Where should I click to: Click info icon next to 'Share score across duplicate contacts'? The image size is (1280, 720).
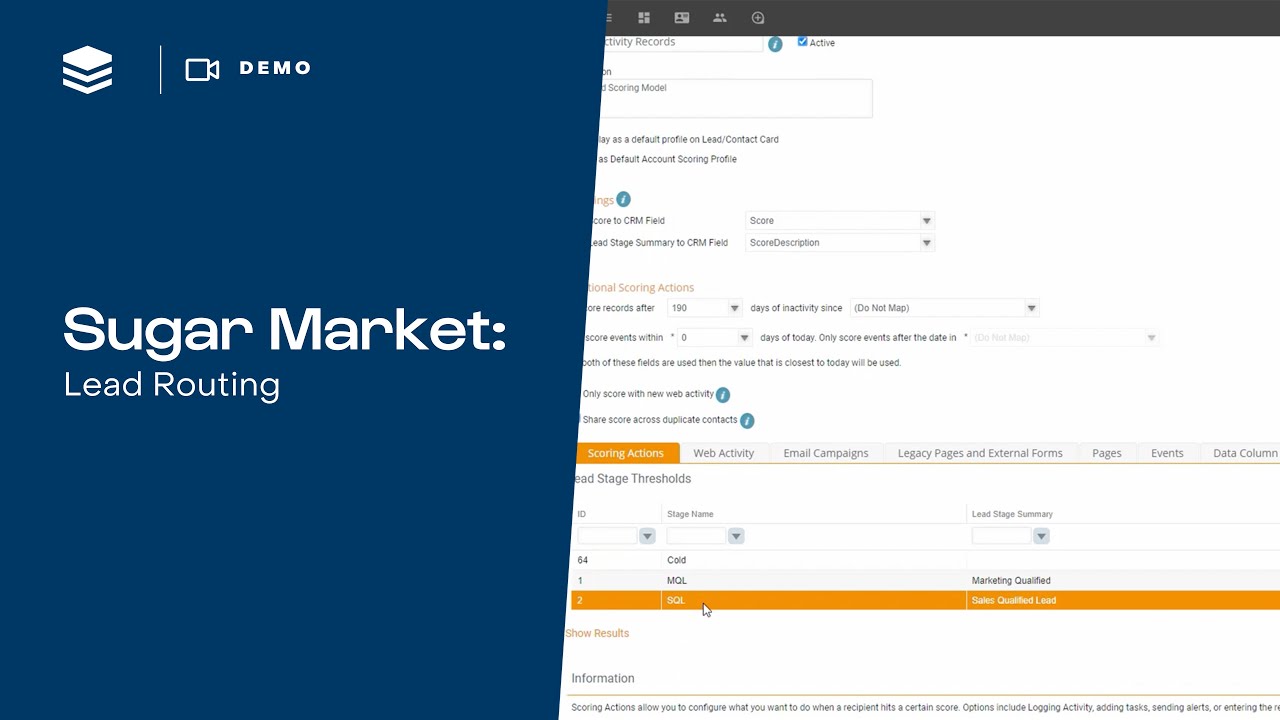tap(747, 421)
